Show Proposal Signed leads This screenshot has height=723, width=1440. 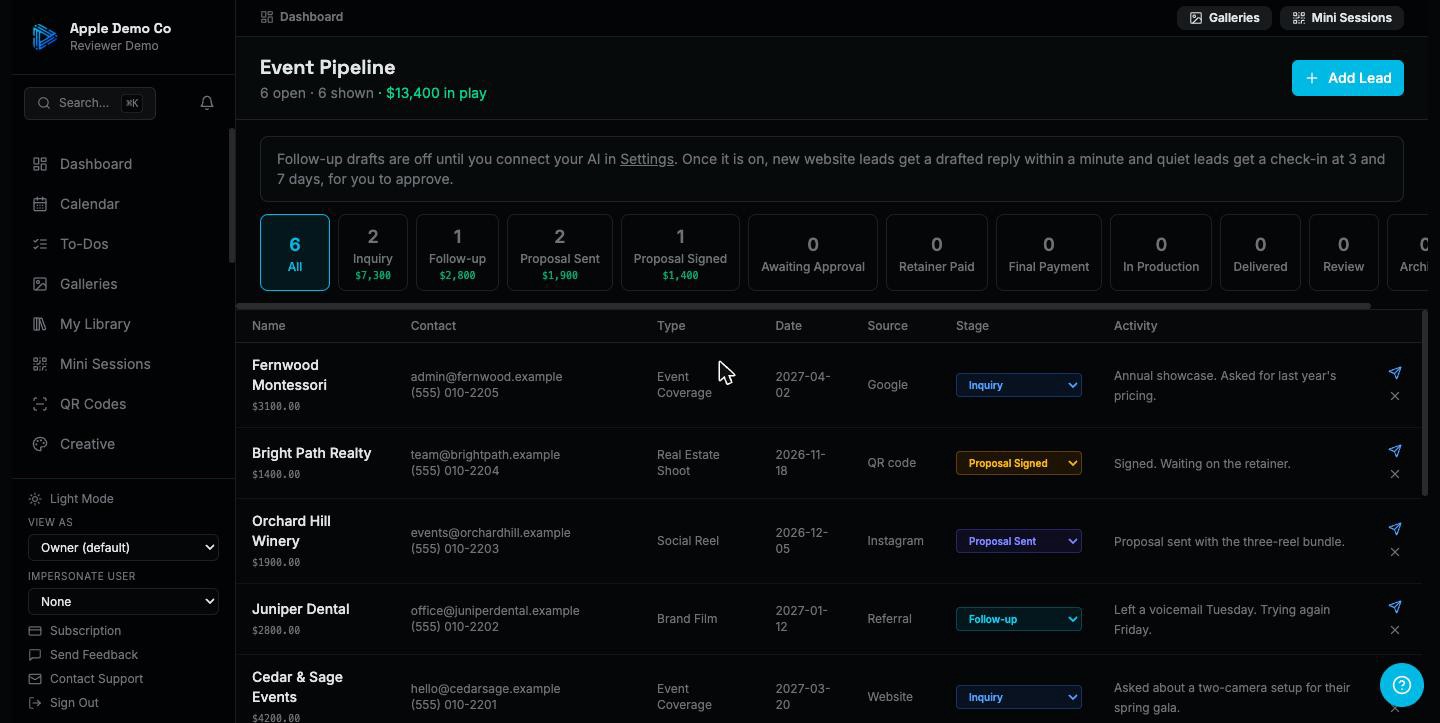tap(680, 252)
